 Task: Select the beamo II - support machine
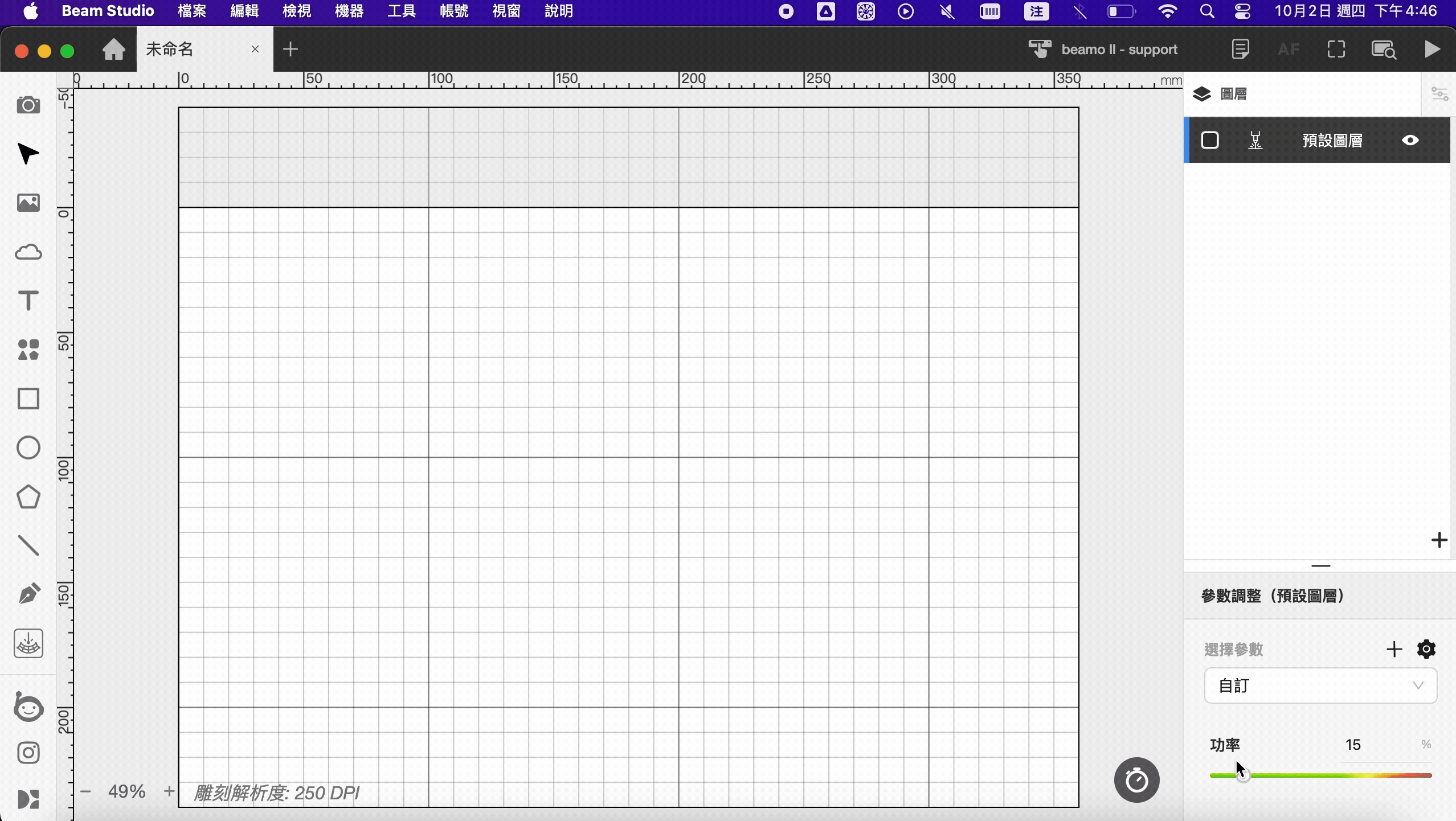click(x=1103, y=50)
